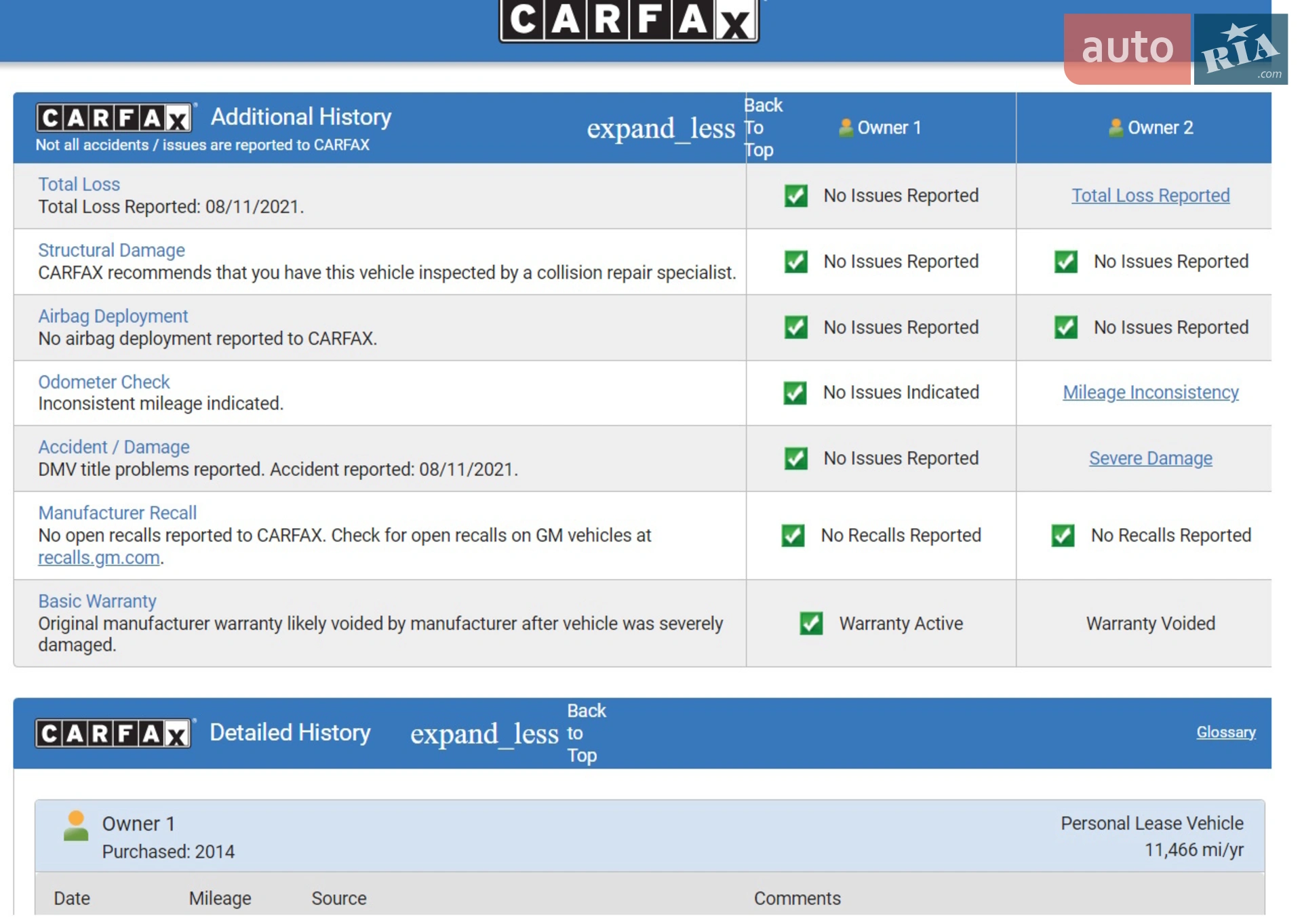This screenshot has width=1302, height=924.
Task: Click the DMV title problems reported description
Action: 278,470
